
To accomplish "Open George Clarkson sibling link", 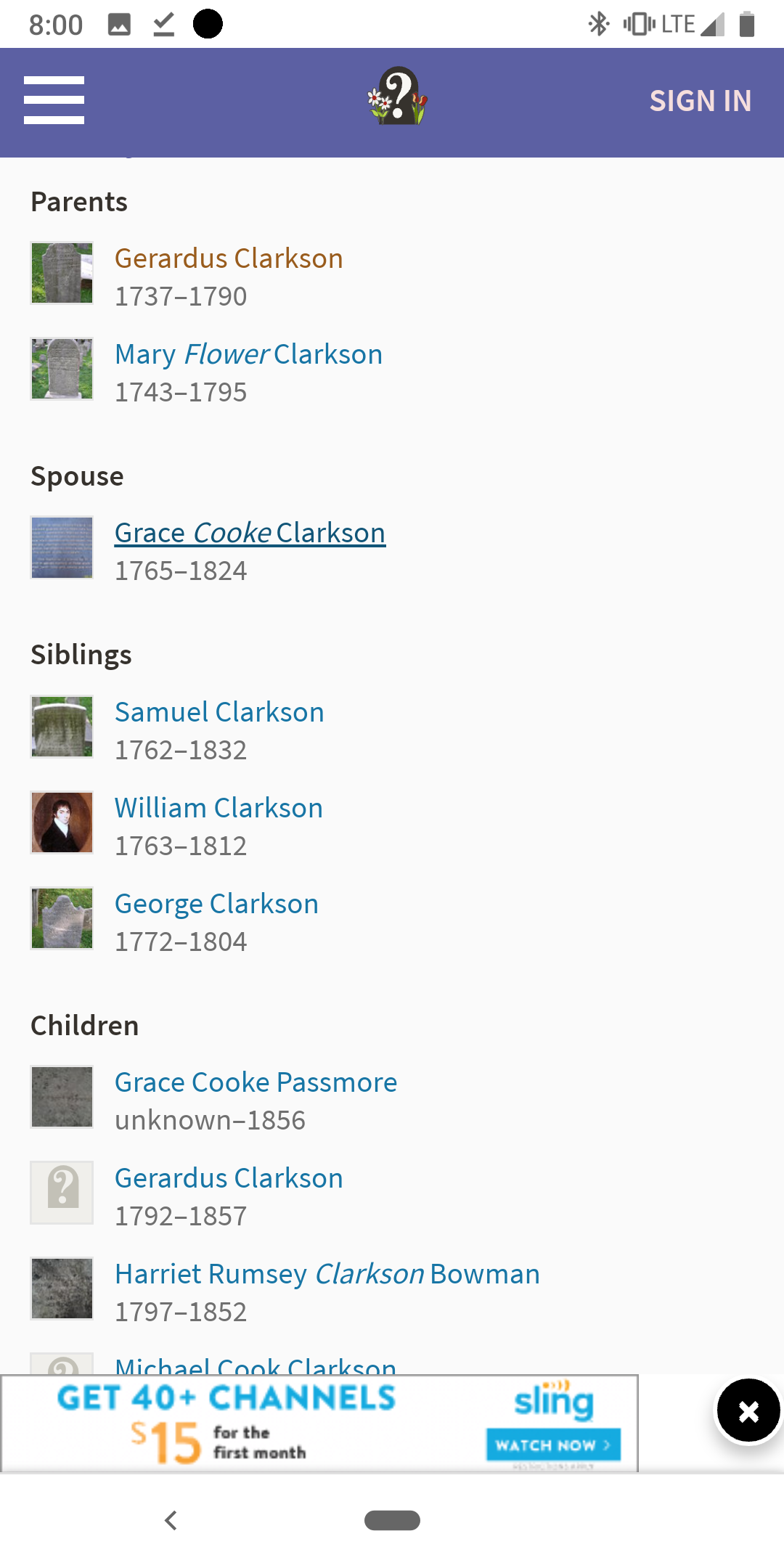I will [216, 904].
